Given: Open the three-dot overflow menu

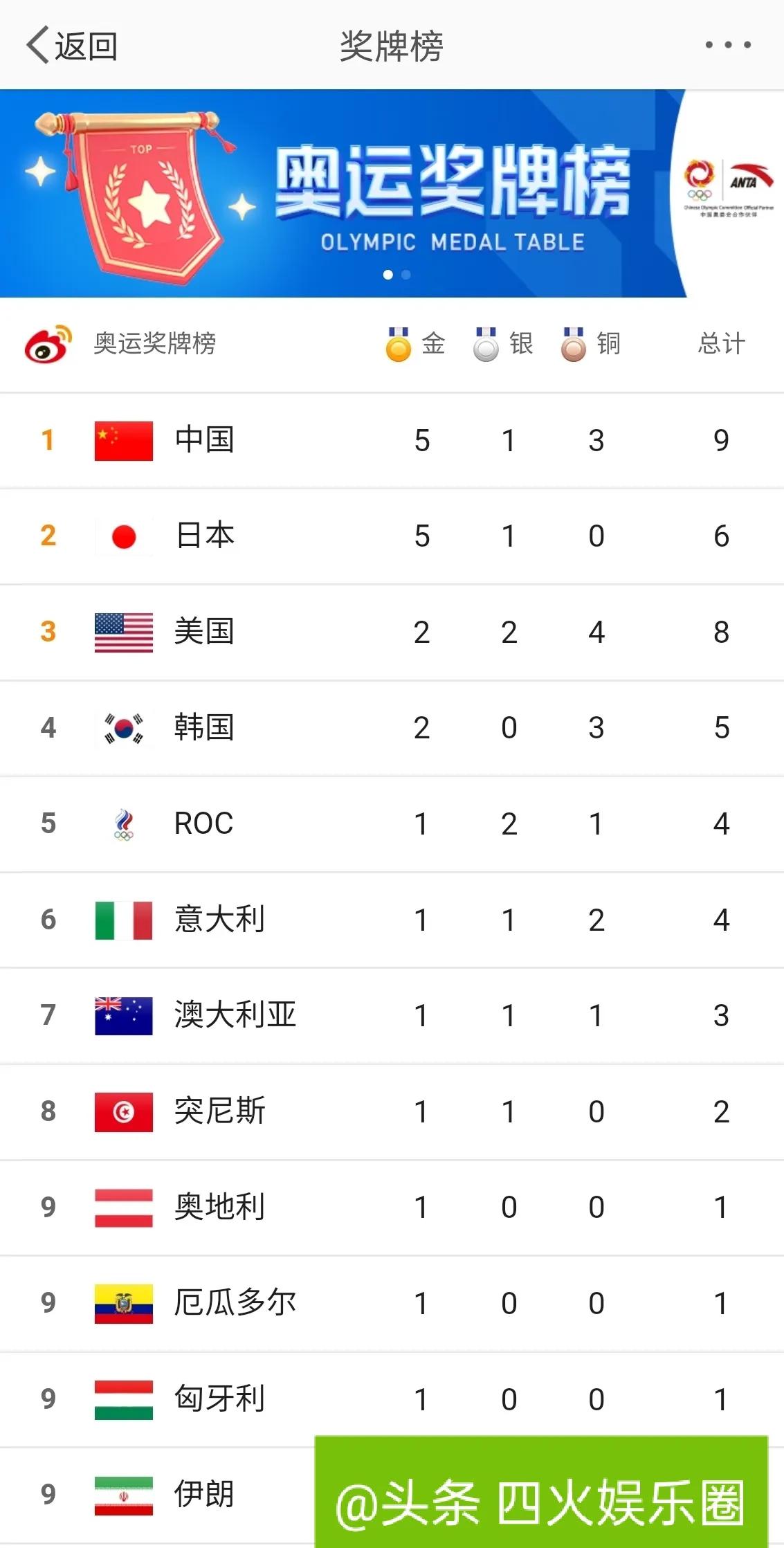Looking at the screenshot, I should point(727,44).
